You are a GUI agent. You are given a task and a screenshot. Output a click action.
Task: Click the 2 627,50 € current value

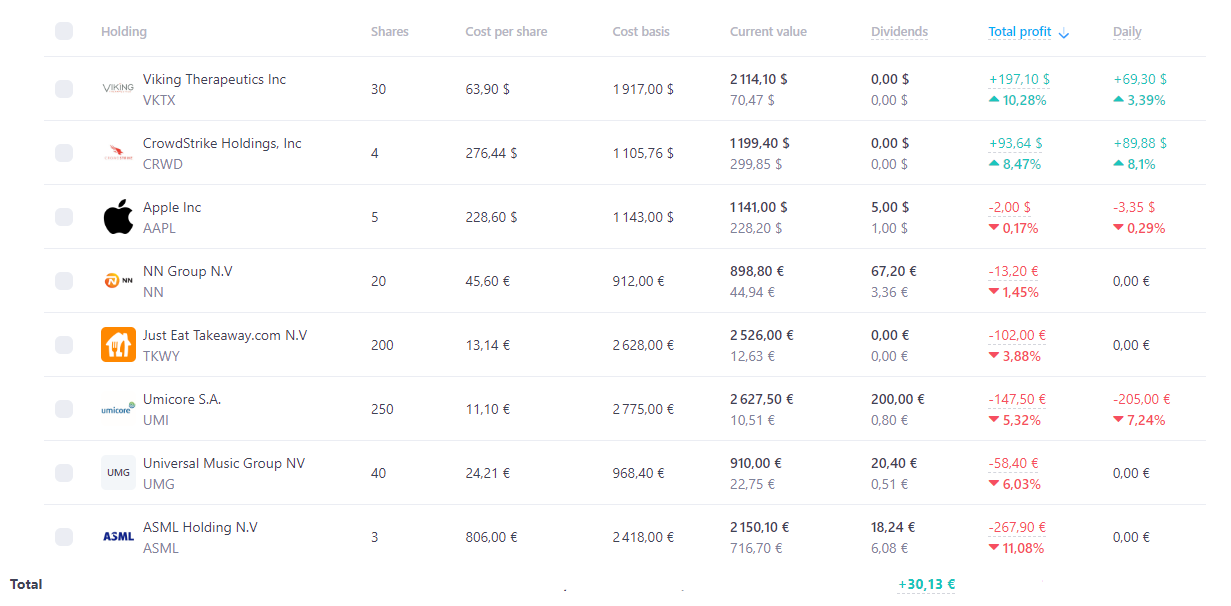click(x=761, y=399)
